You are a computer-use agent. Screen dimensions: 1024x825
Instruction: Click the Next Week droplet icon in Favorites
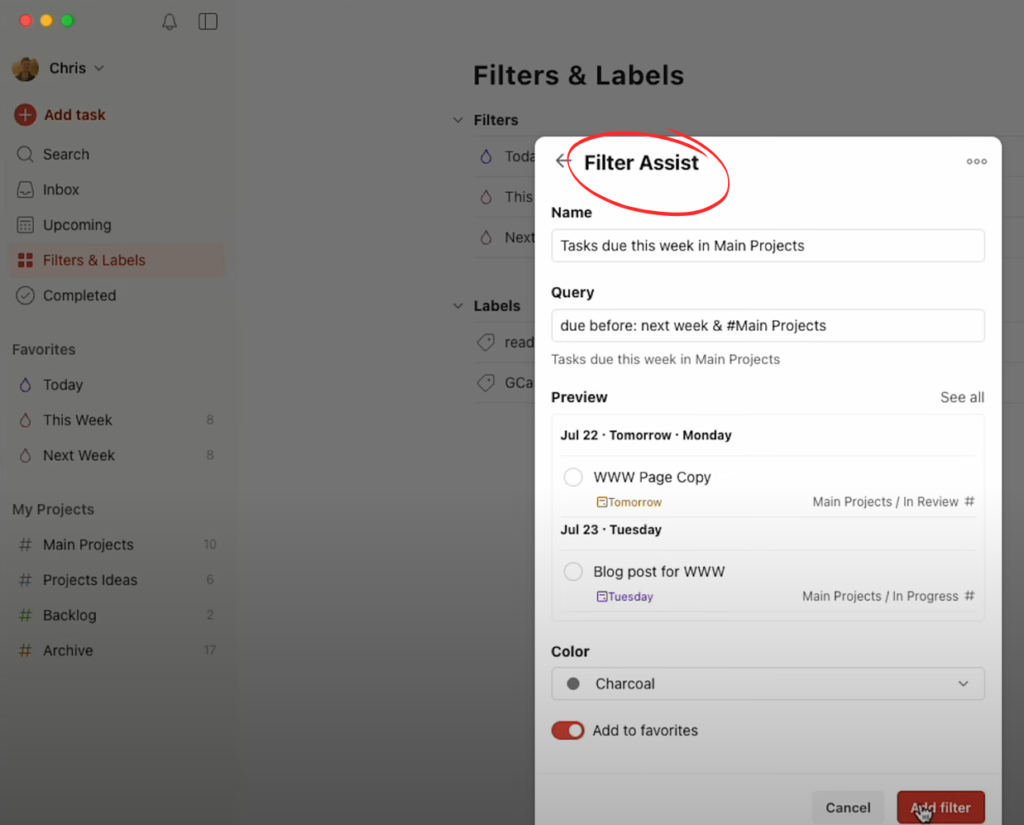tap(25, 455)
